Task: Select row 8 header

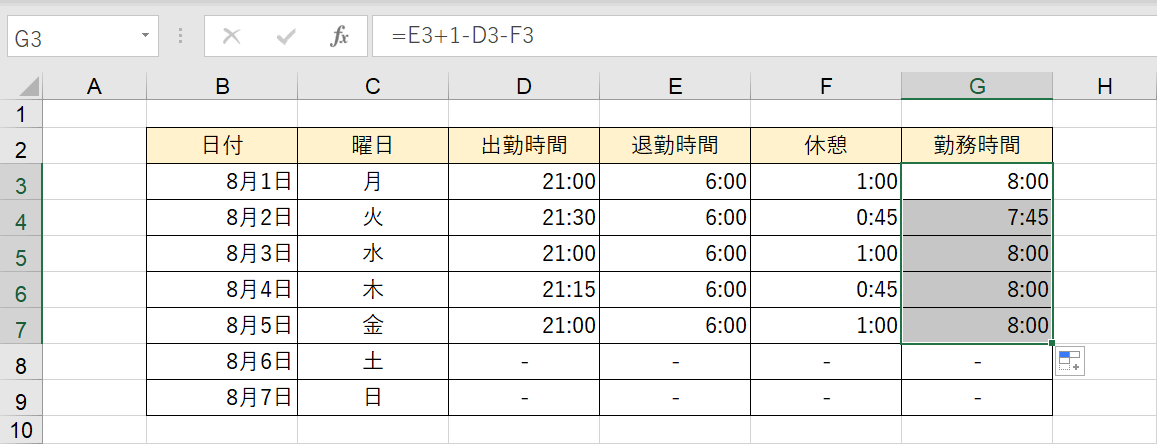Action: (22, 362)
